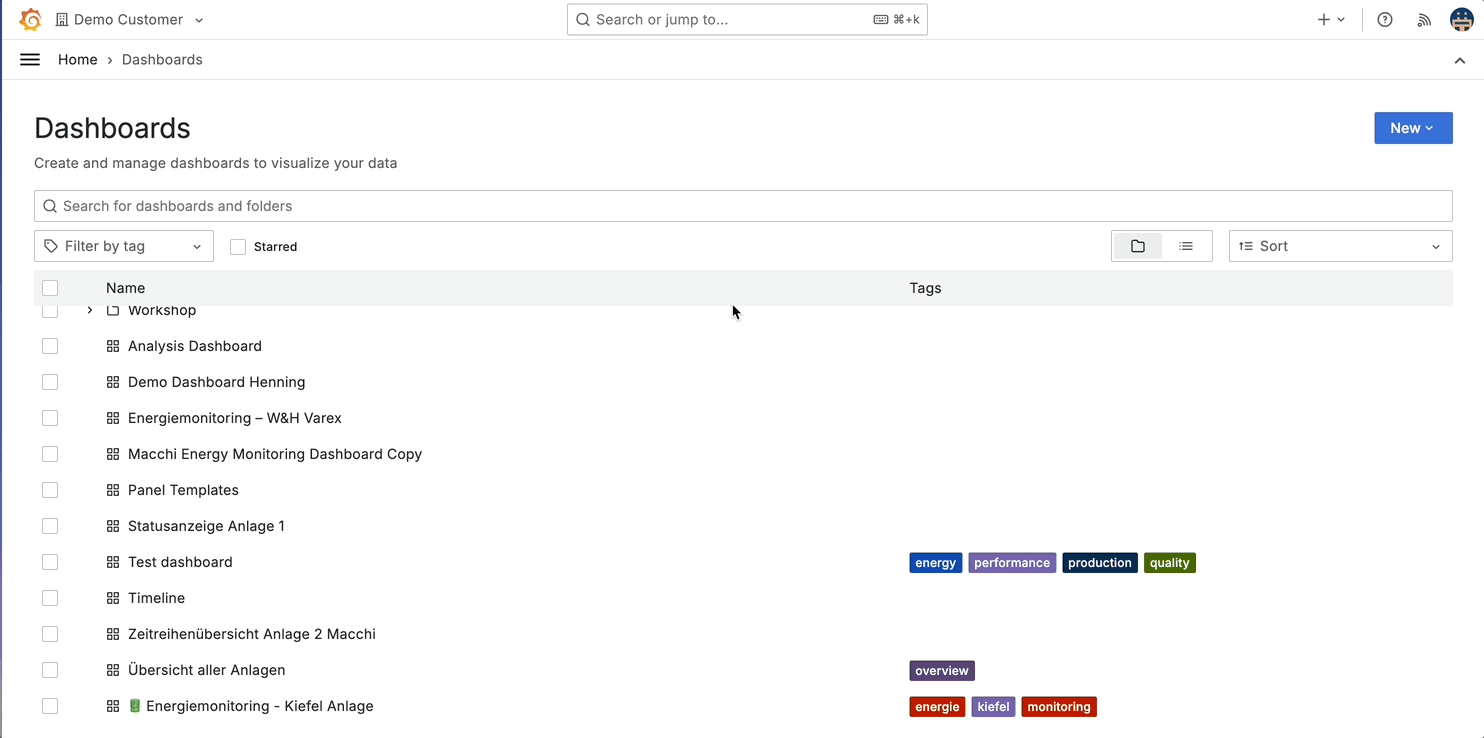Open the Demo Customer organization switcher

130,19
